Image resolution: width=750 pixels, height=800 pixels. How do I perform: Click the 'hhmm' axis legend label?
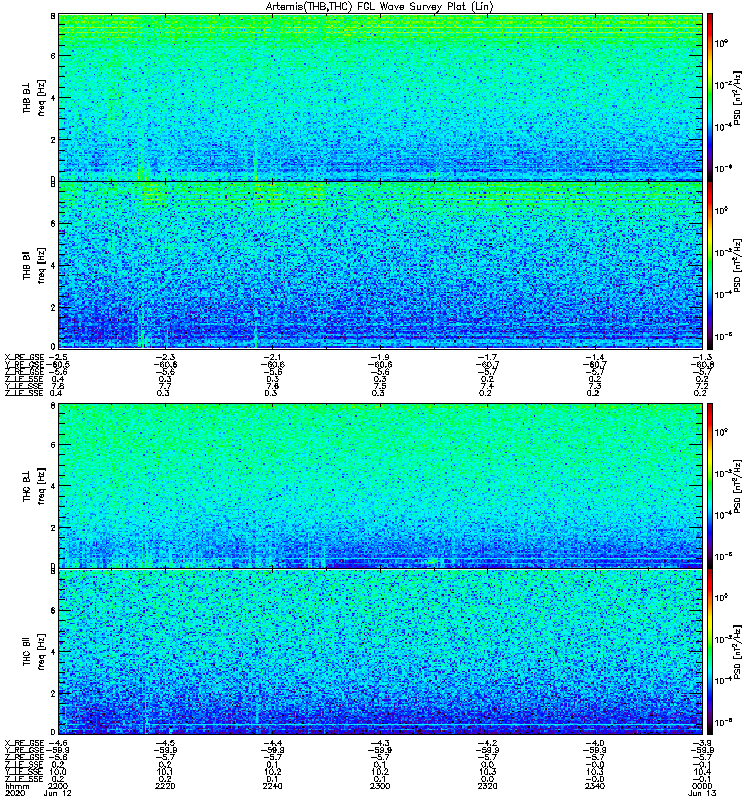[16, 786]
